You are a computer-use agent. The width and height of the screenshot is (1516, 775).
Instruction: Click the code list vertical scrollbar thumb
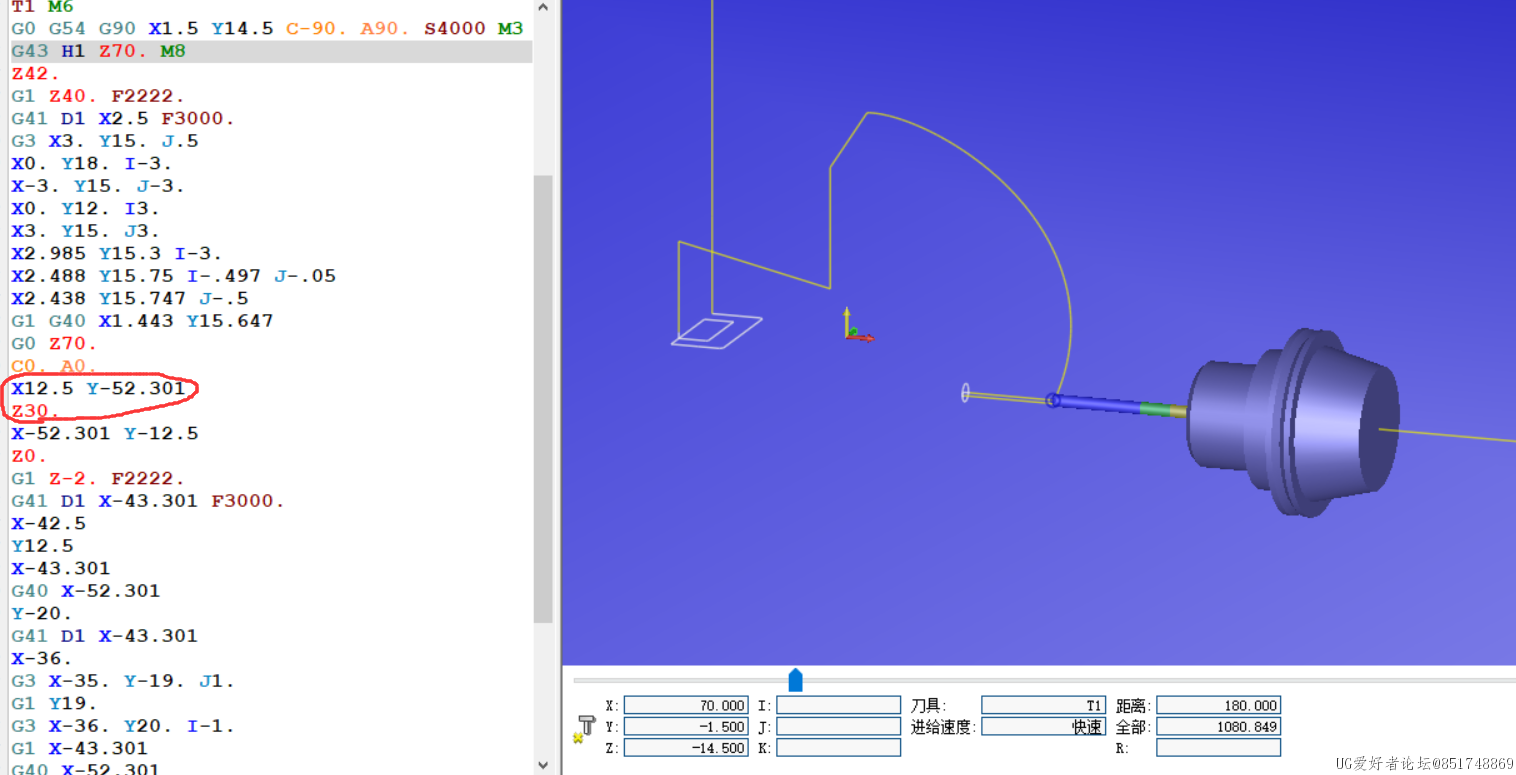point(543,399)
